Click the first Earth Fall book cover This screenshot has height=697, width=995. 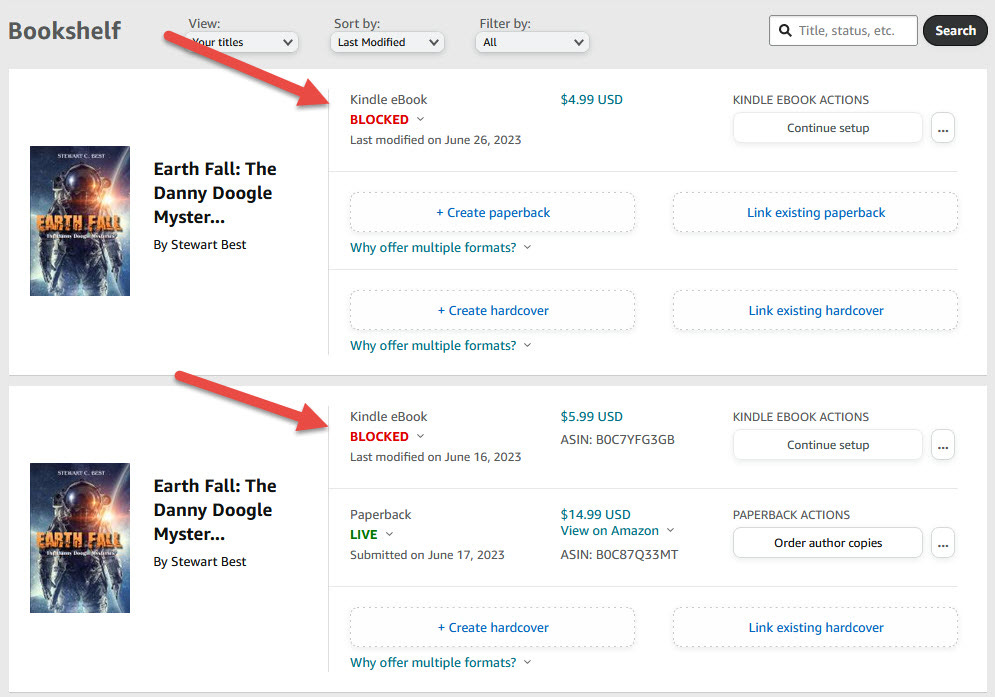pyautogui.click(x=80, y=221)
